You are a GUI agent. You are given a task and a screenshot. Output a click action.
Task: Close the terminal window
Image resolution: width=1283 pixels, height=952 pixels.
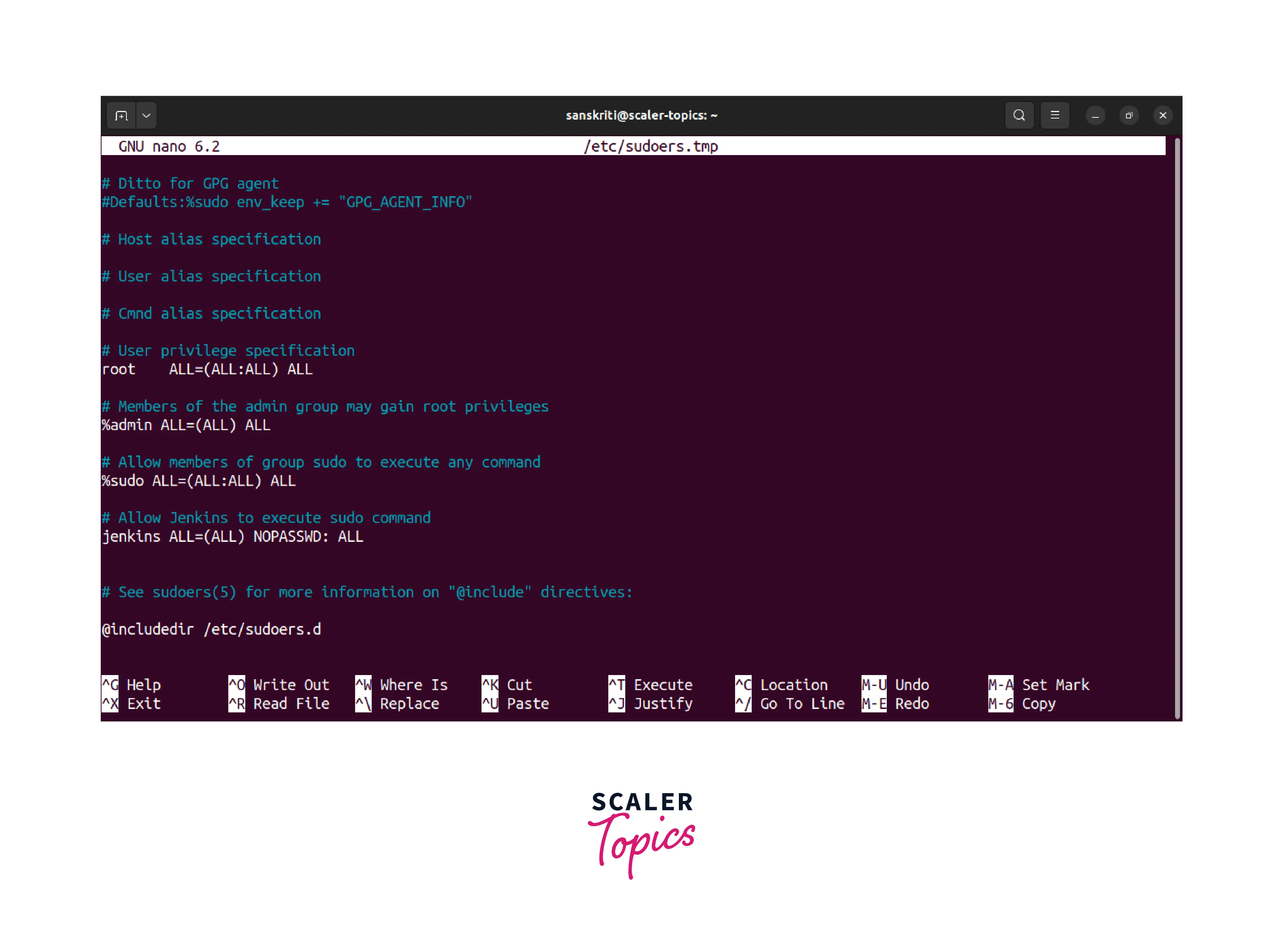tap(1163, 116)
